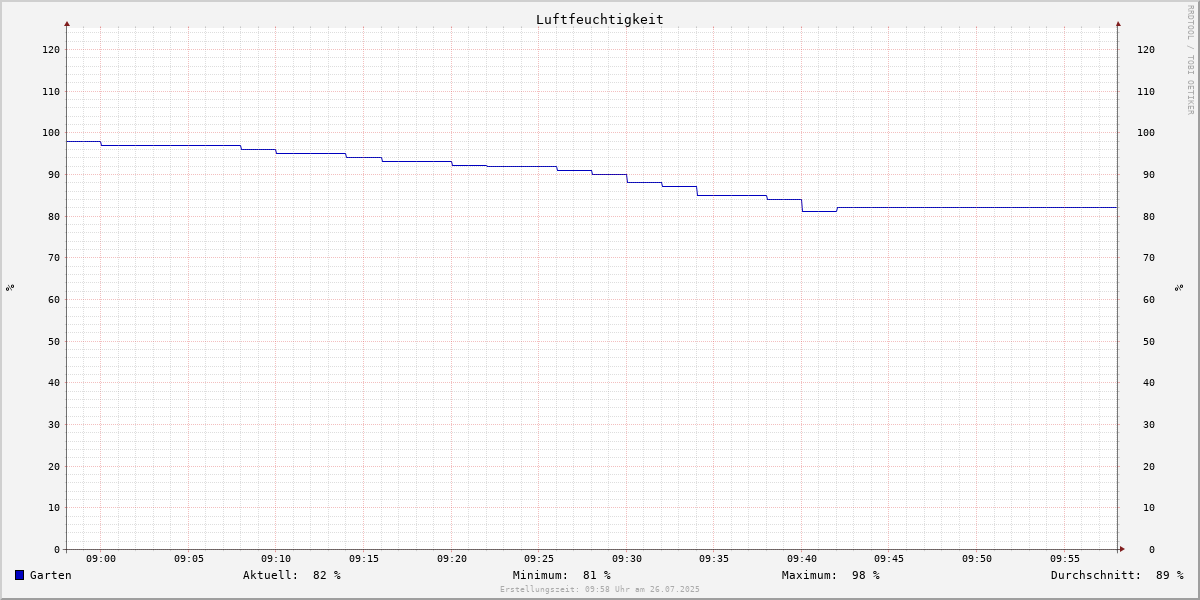Click the chart title Luftfeuchtigkeit
This screenshot has height=600, width=1200.
(x=599, y=19)
